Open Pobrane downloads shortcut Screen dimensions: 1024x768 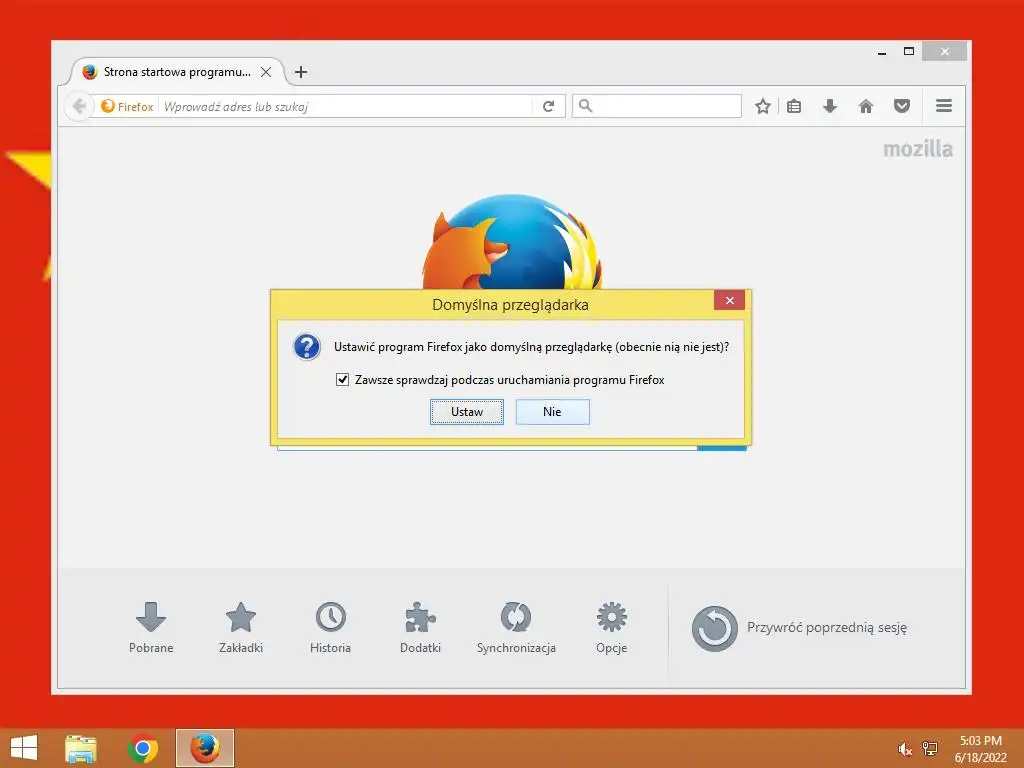(x=151, y=627)
